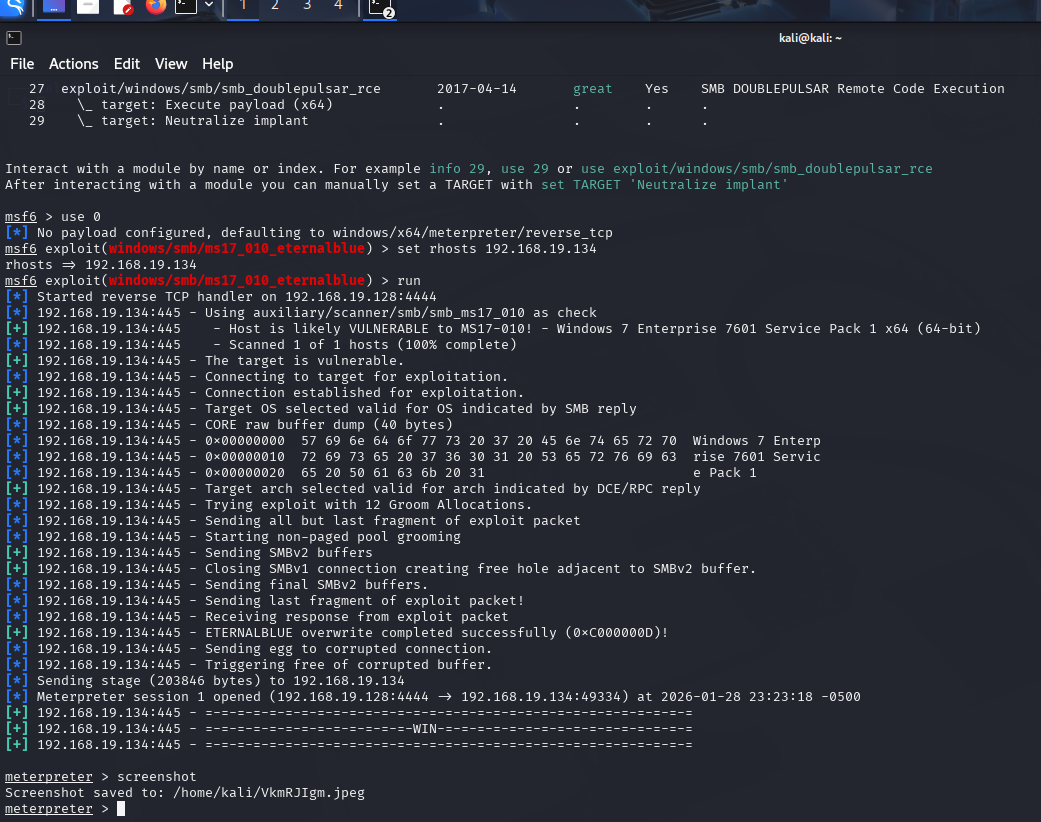Click 'Meterpreter session 1 opened' line

click(433, 697)
